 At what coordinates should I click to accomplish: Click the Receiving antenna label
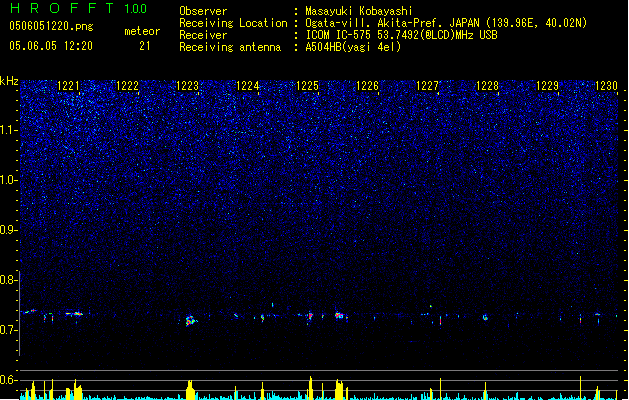[x=230, y=47]
